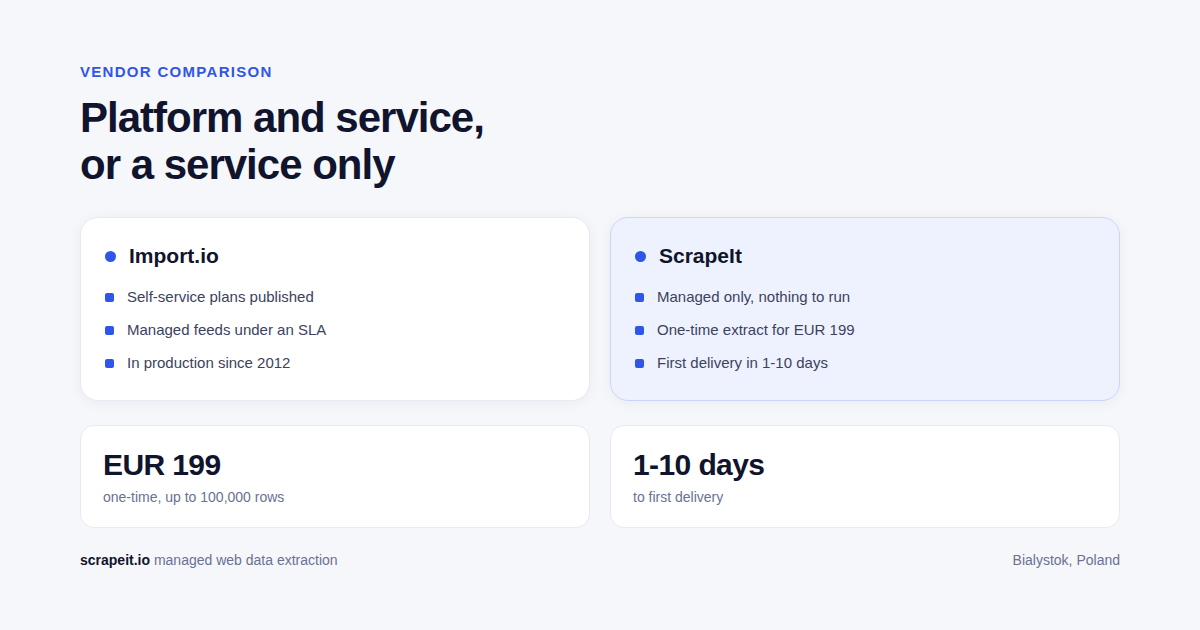Click 'Self-service plans published' bullet text
1200x630 pixels.
click(220, 297)
